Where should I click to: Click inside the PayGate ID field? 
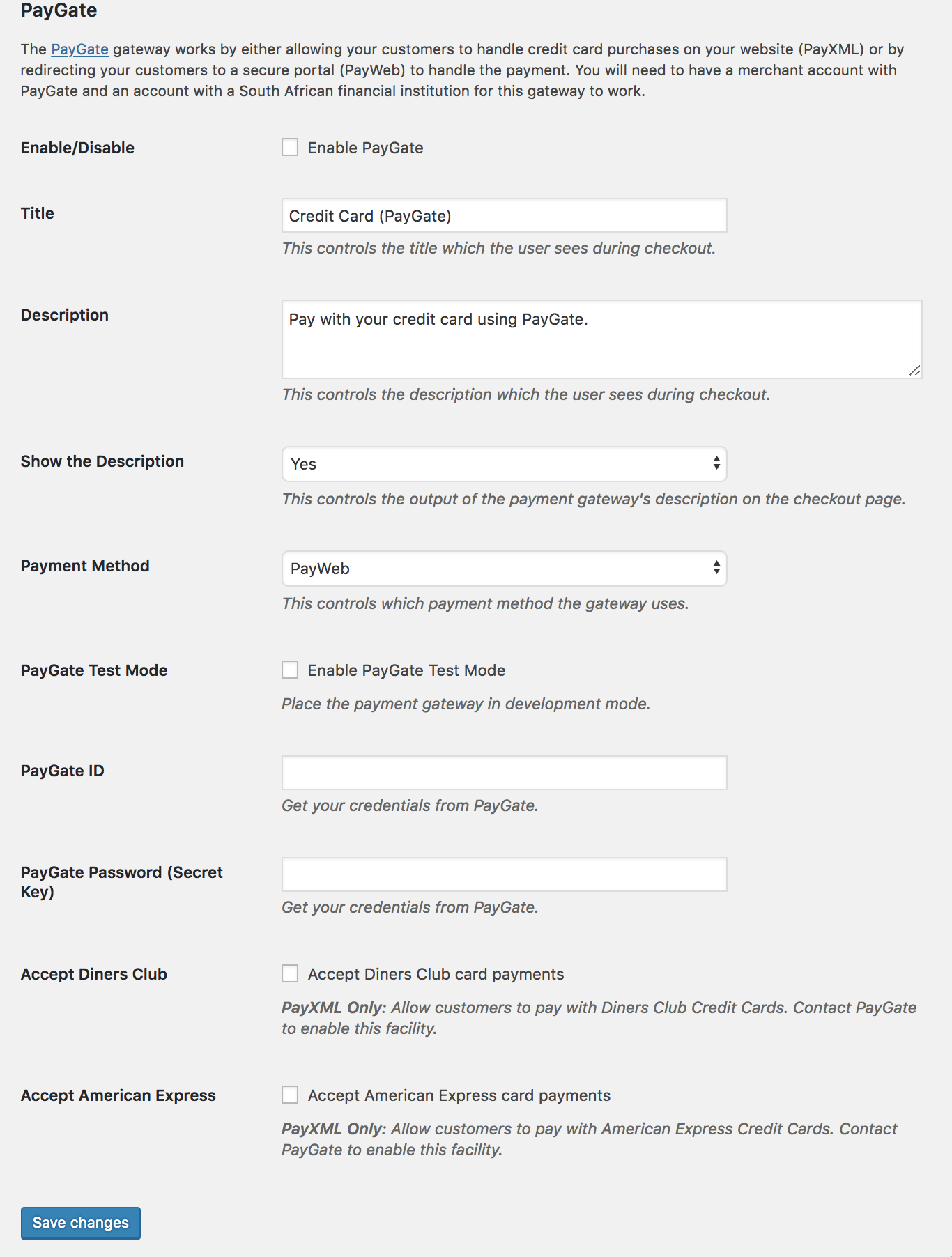[503, 772]
